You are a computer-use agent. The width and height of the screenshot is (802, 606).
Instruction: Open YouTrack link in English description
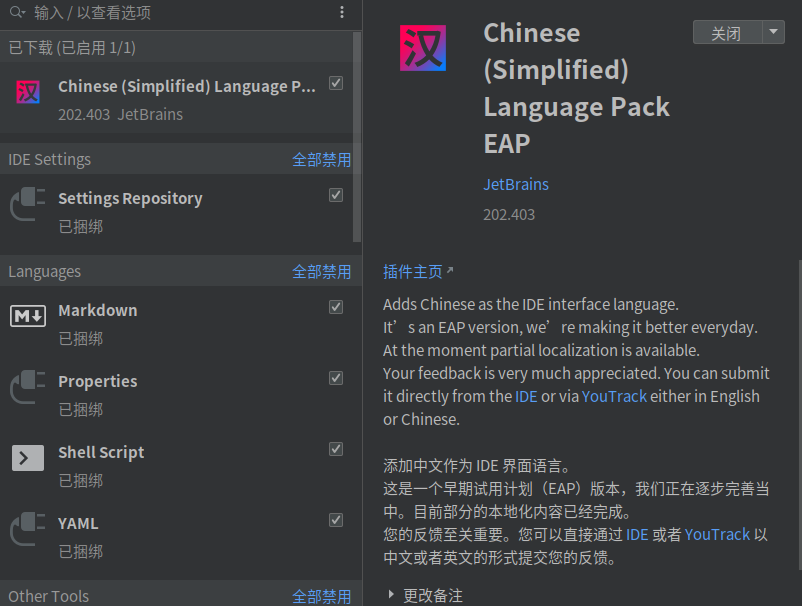tap(614, 396)
